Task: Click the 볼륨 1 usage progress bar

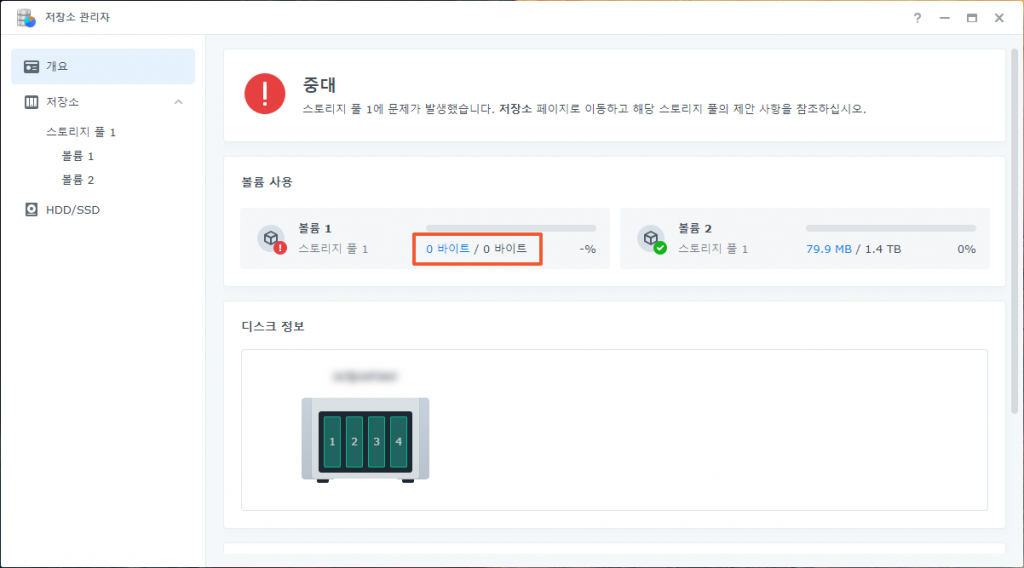Action: [x=511, y=228]
